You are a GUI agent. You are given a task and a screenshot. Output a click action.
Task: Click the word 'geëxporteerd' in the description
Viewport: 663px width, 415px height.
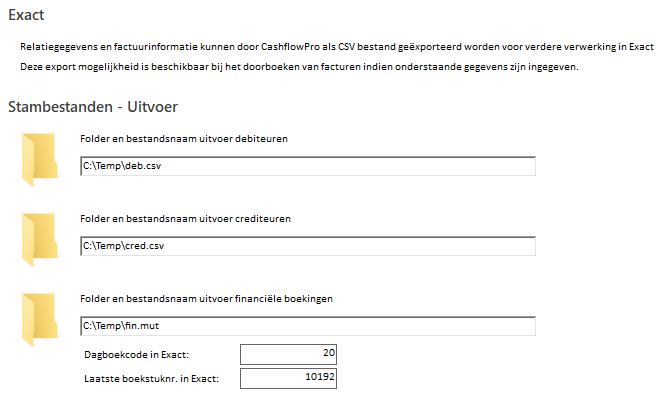click(430, 47)
